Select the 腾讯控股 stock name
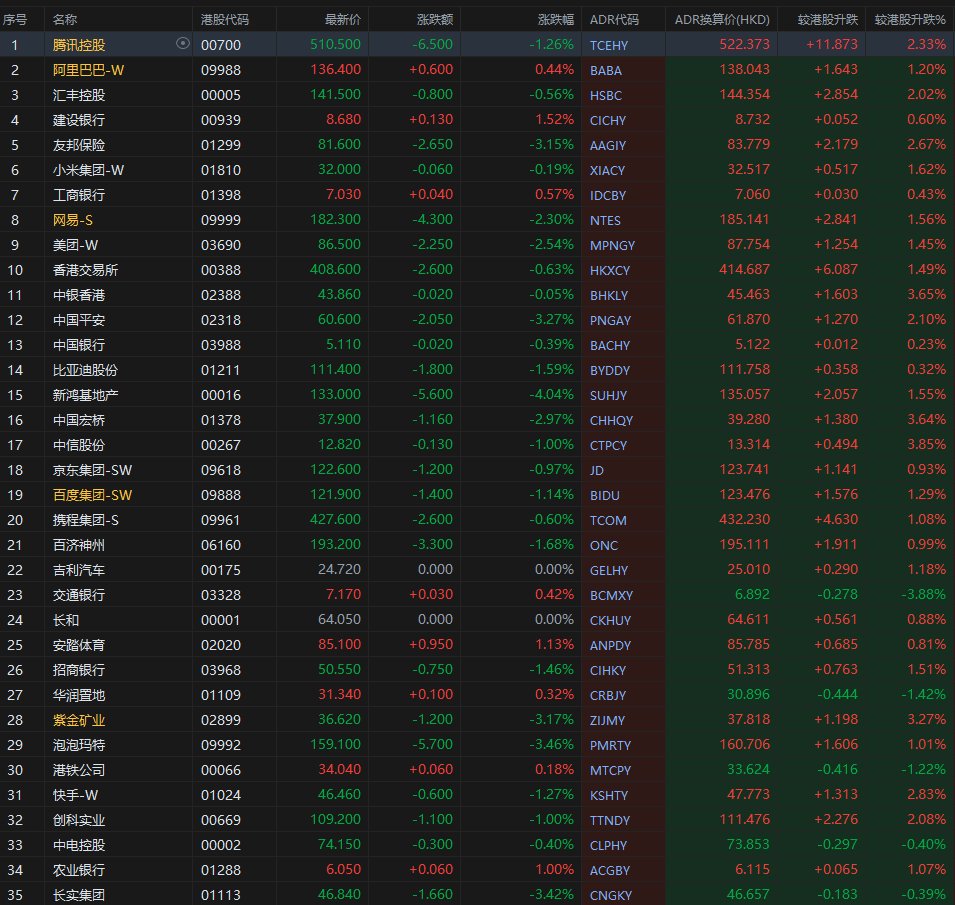The image size is (955, 905). [79, 45]
